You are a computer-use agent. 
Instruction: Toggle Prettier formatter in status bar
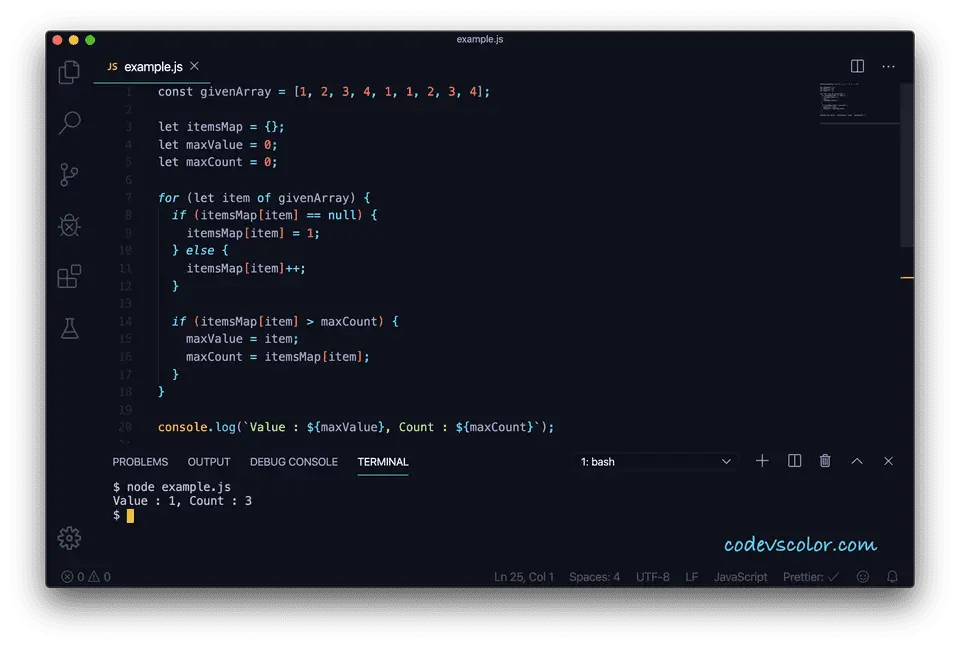click(x=809, y=577)
